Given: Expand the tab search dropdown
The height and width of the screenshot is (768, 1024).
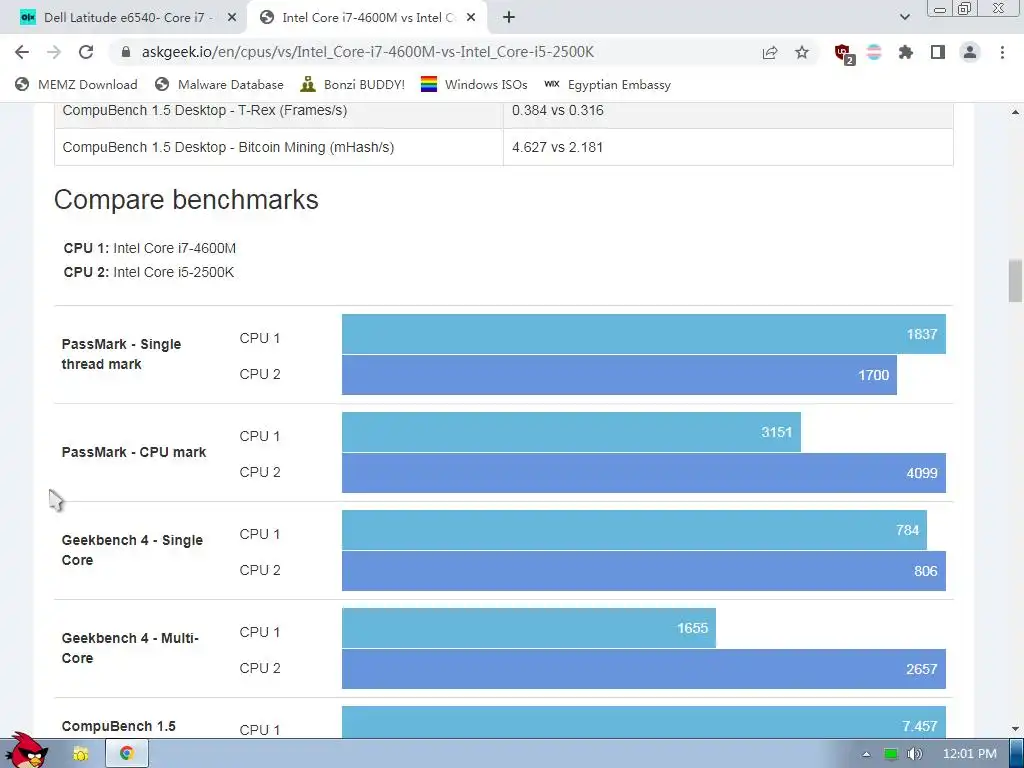Looking at the screenshot, I should pos(904,18).
